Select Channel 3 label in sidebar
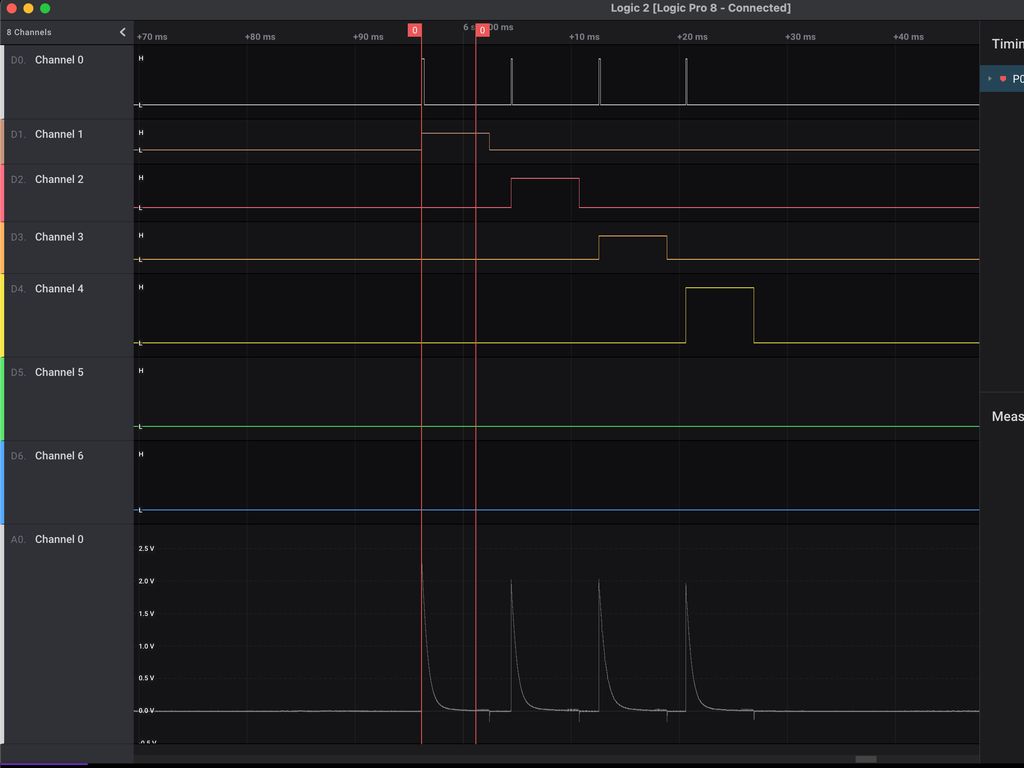Viewport: 1024px width, 768px height. point(59,237)
